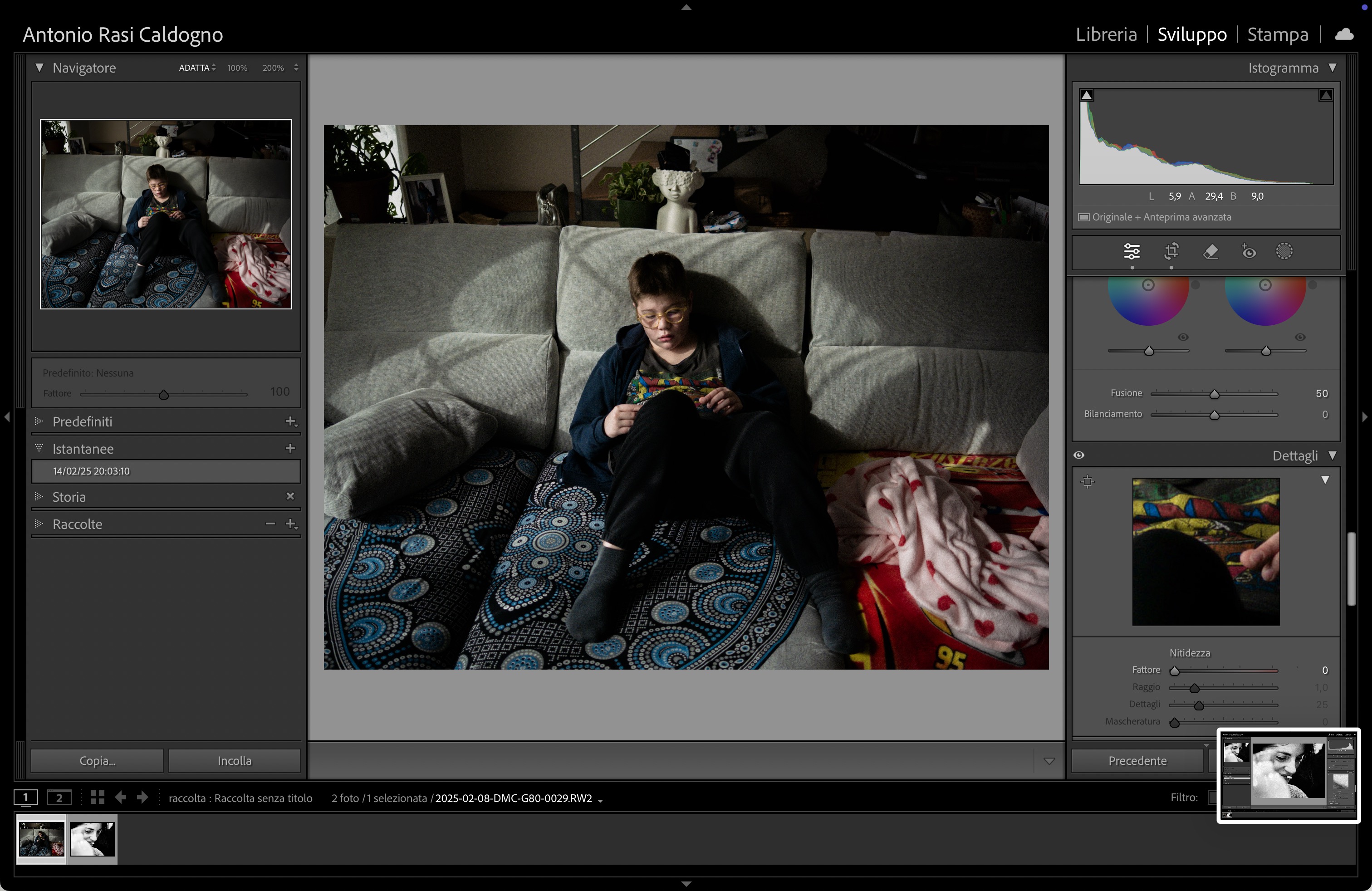Click detail preview target picker icon
This screenshot has width=1372, height=891.
1087,482
